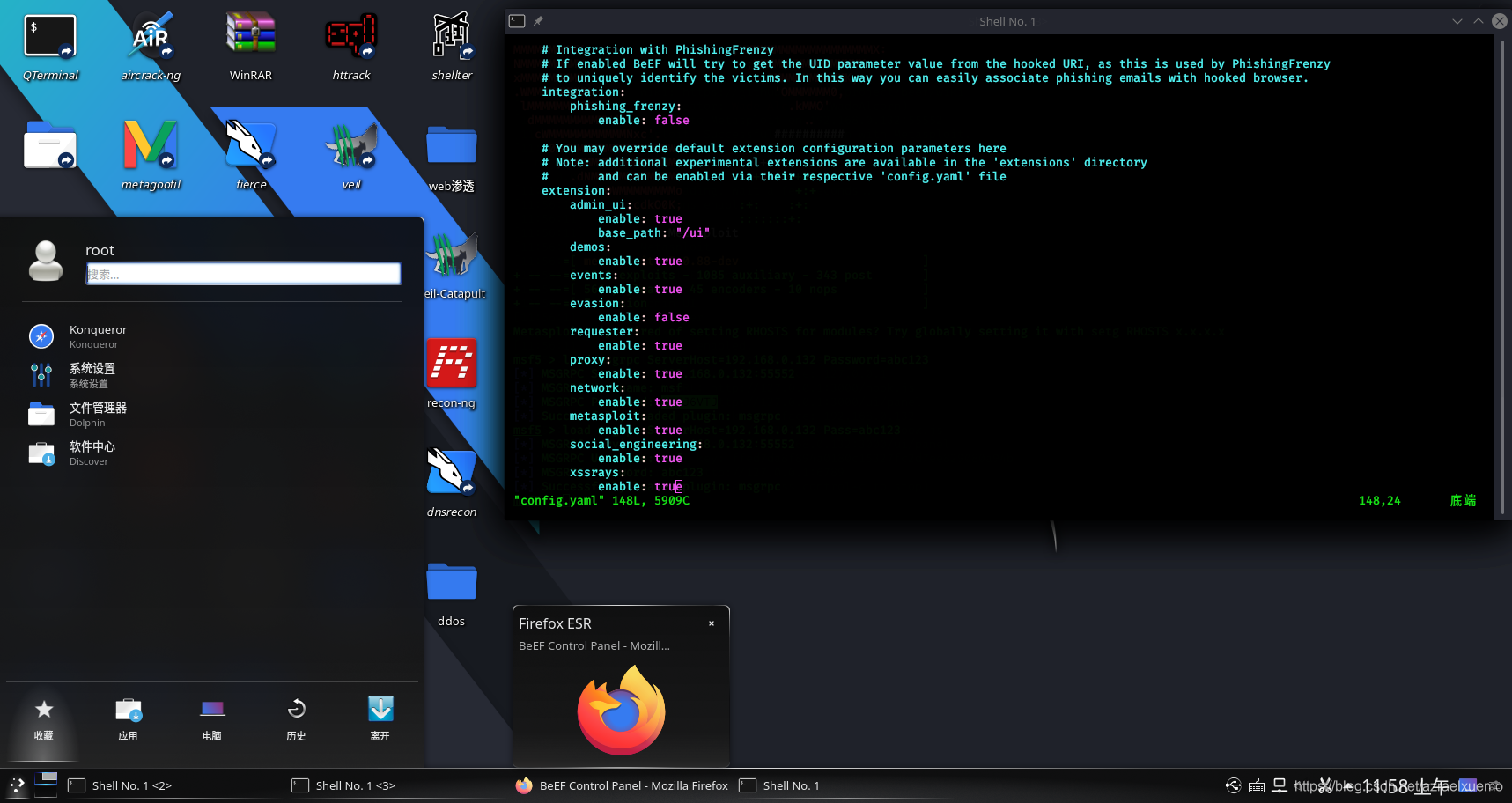This screenshot has height=803, width=1512.
Task: Open the WinRAR desktop icon
Action: (x=251, y=46)
